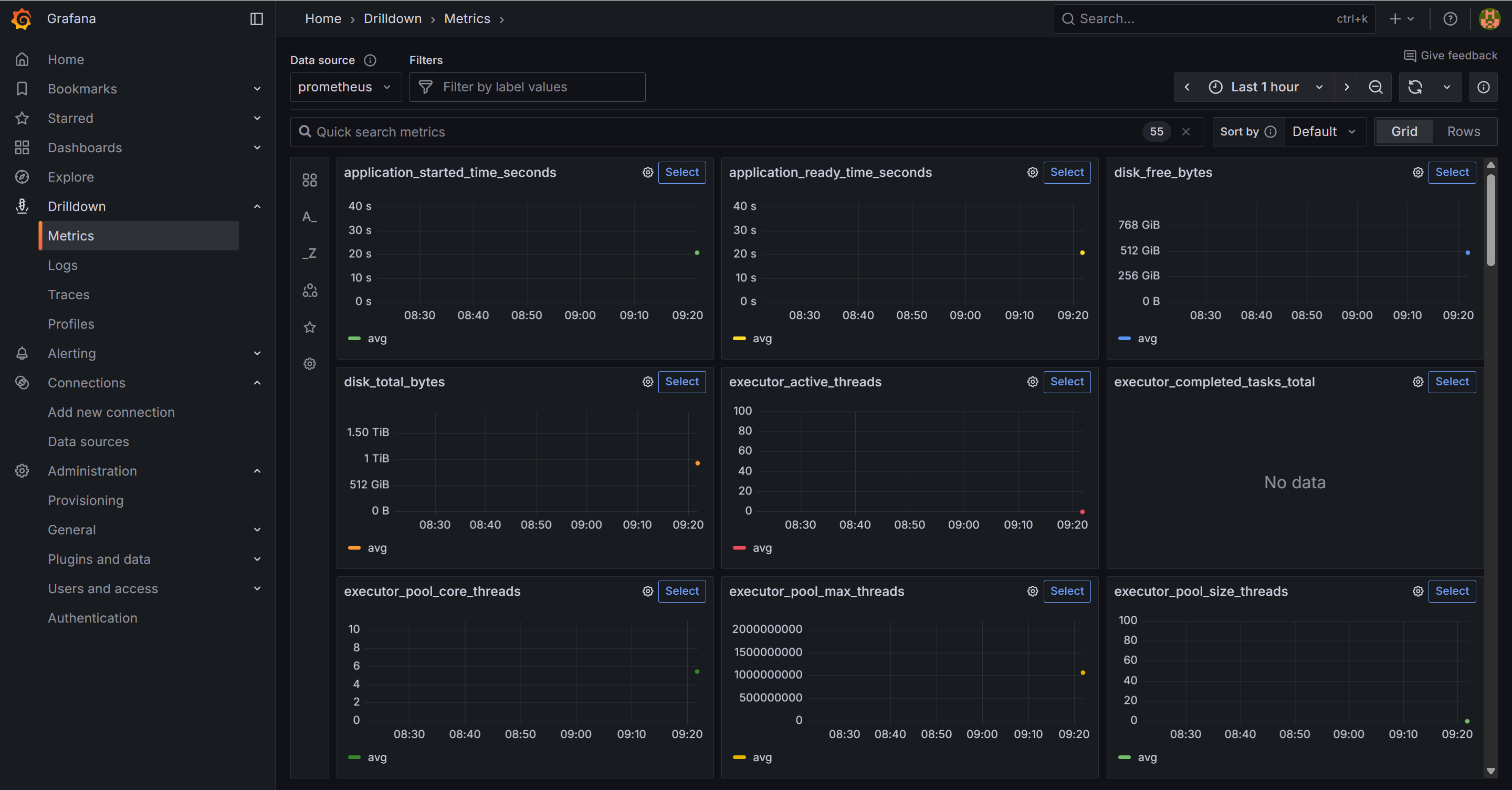Click alphabetical A-Z sort icon in side rail
The image size is (1512, 790).
tap(309, 217)
